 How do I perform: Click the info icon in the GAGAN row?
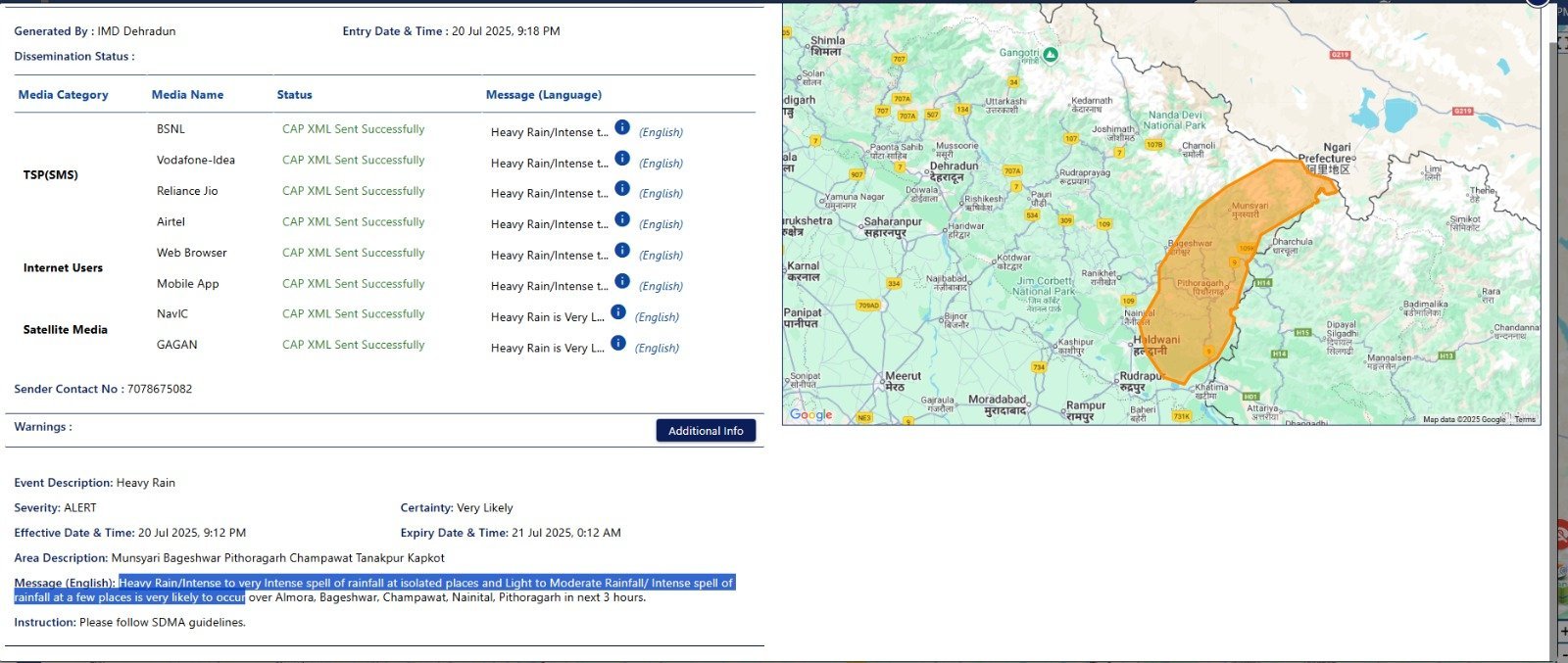(x=617, y=343)
